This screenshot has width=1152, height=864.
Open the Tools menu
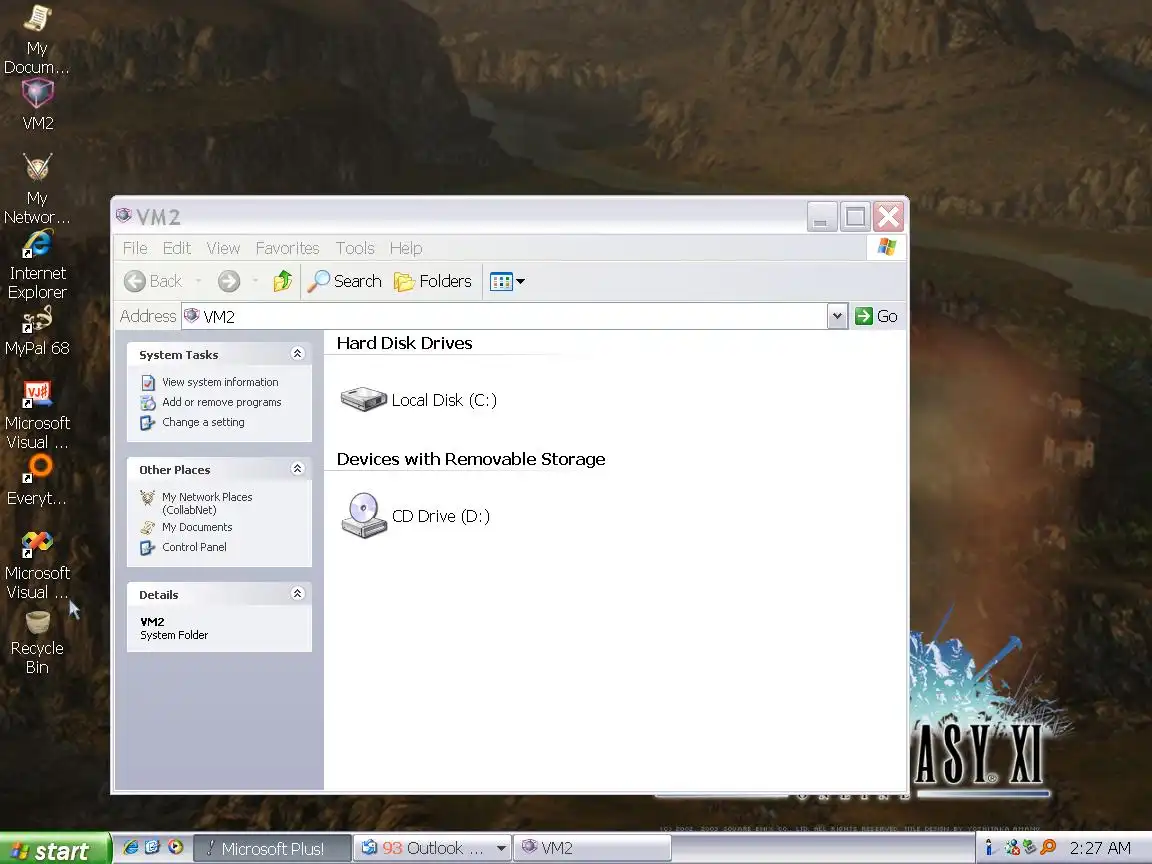pyautogui.click(x=355, y=248)
